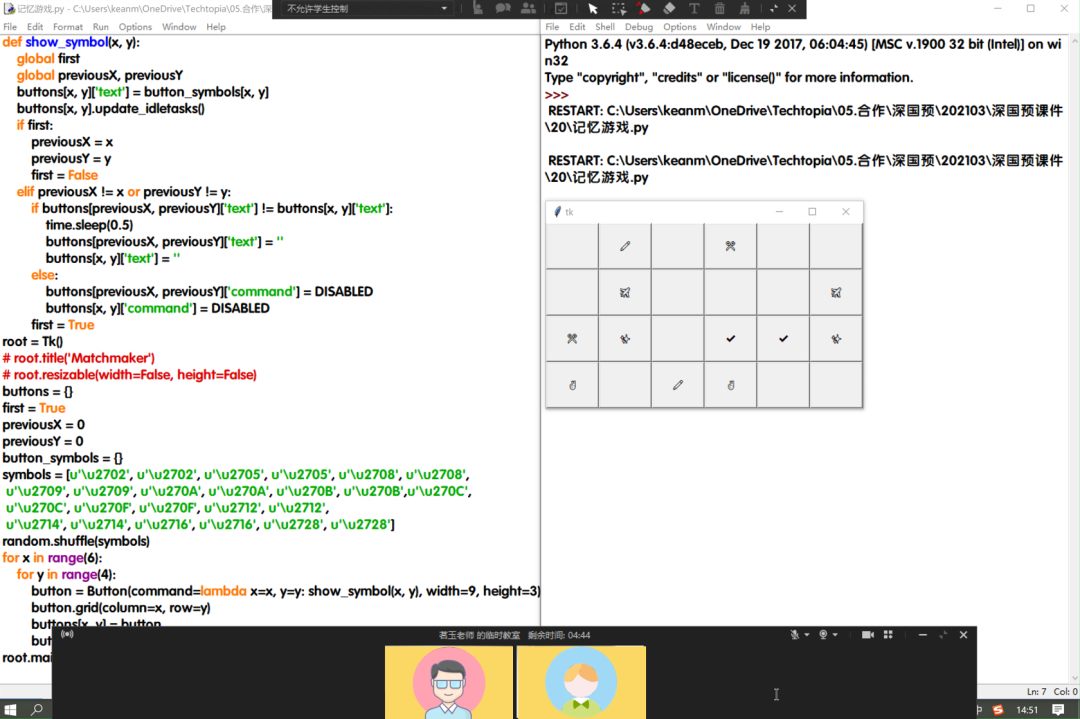This screenshot has height=719, width=1080.
Task: Click the taskbar clock showing 14:51
Action: [x=1027, y=709]
